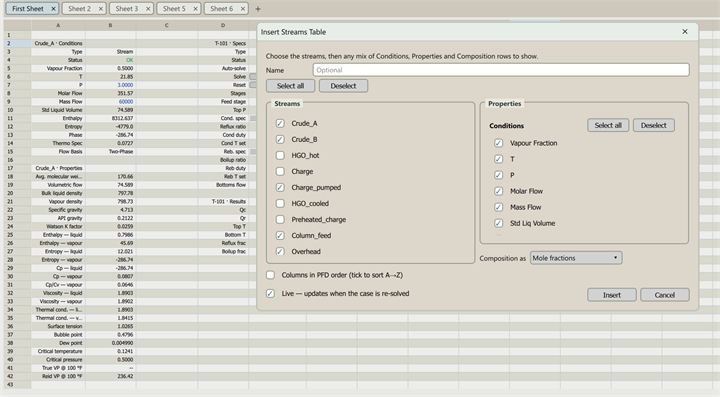The height and width of the screenshot is (397, 720).
Task: Add a new sheet with plus icon
Action: tap(258, 9)
